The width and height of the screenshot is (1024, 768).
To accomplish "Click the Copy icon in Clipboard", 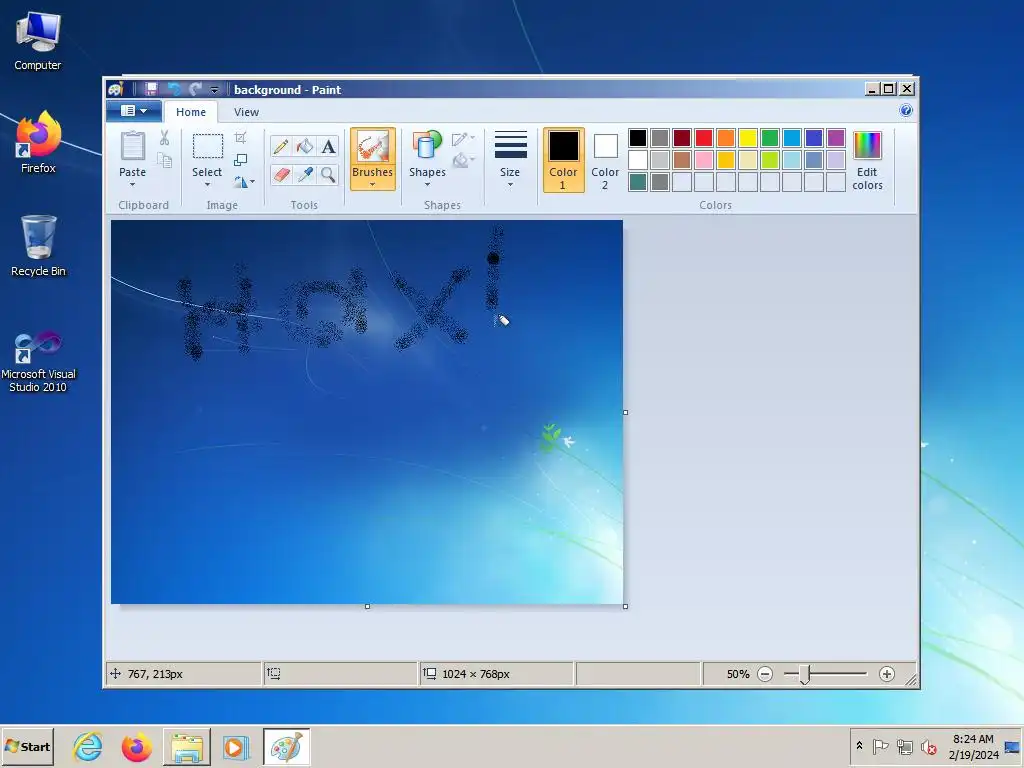I will (165, 160).
